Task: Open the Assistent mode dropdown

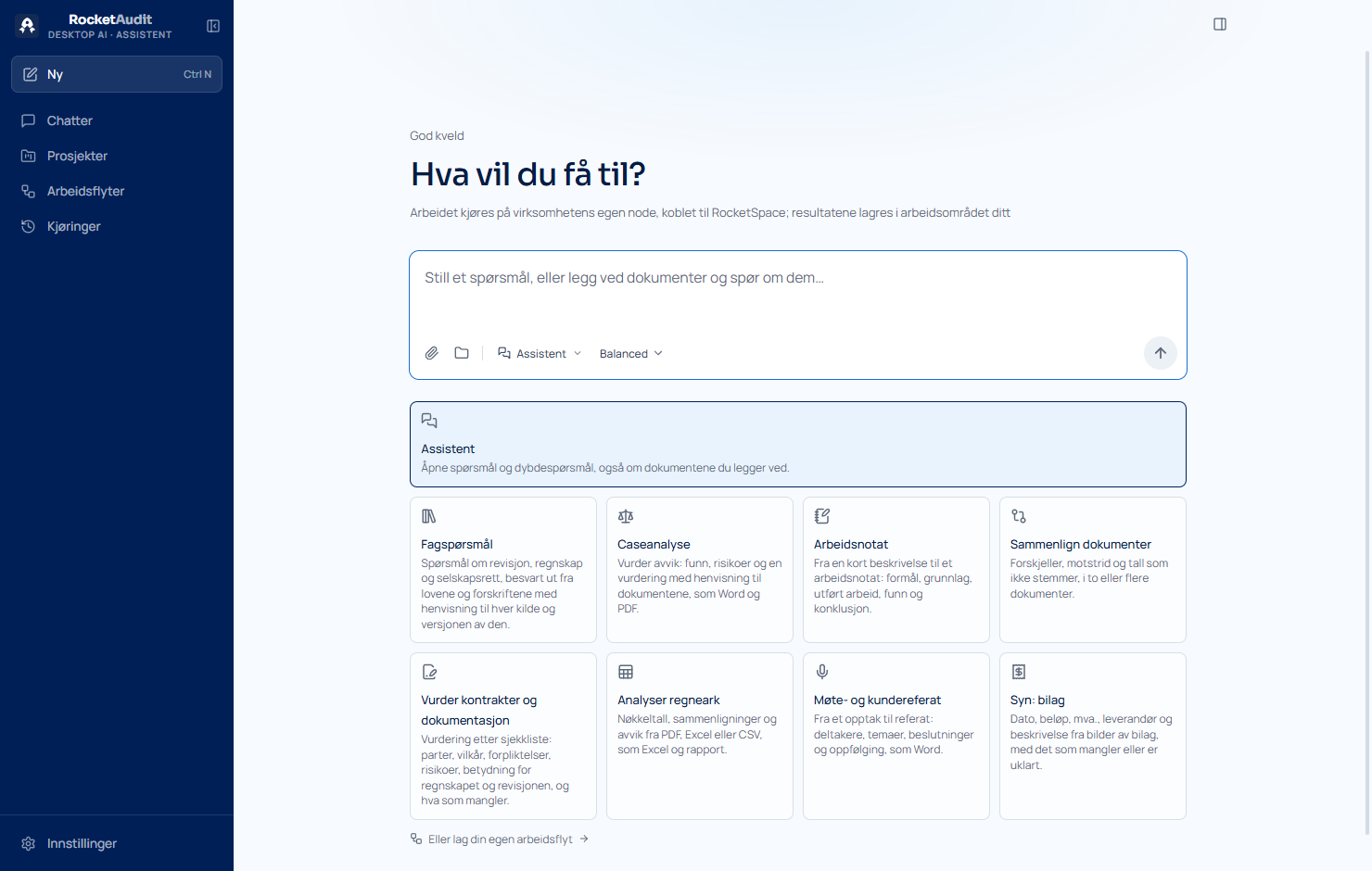Action: [540, 353]
